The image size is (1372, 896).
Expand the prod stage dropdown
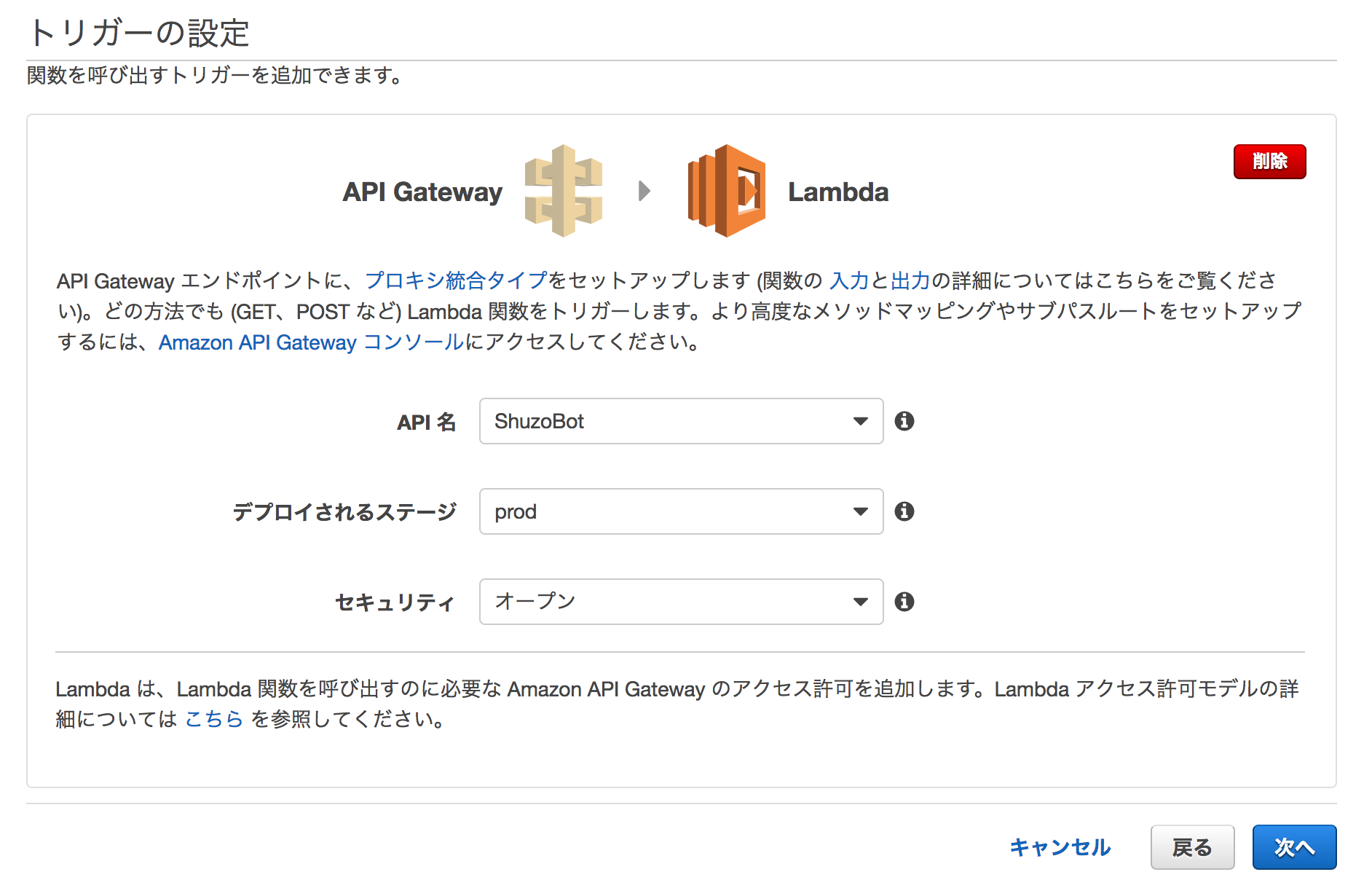point(681,511)
